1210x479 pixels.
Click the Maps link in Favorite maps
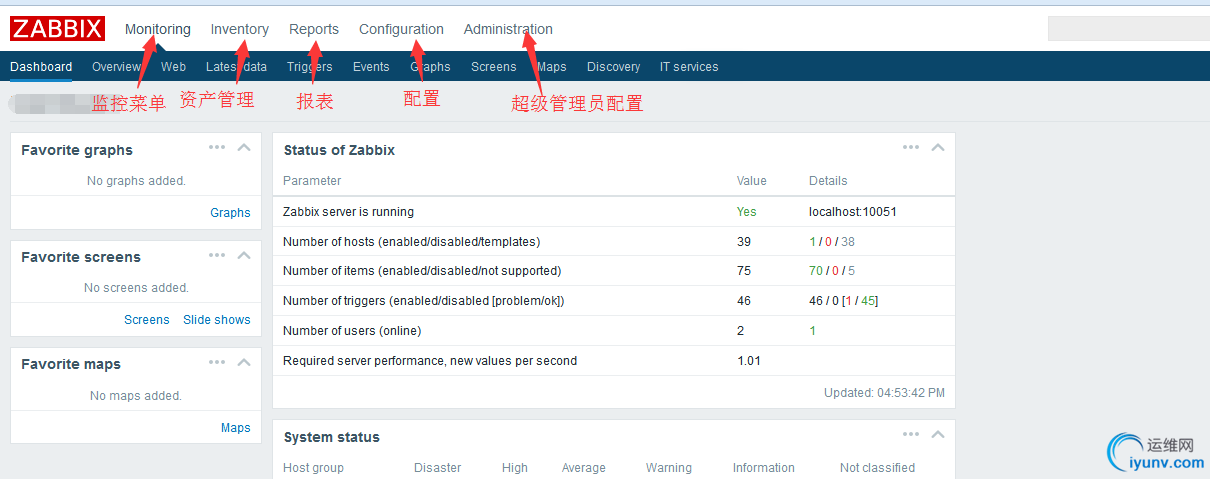point(236,428)
